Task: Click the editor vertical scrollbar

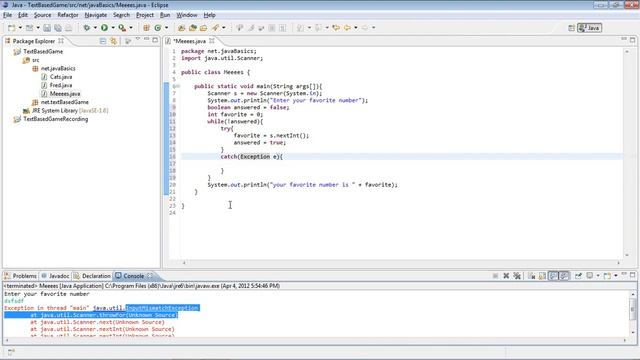Action: pyautogui.click(x=627, y=153)
